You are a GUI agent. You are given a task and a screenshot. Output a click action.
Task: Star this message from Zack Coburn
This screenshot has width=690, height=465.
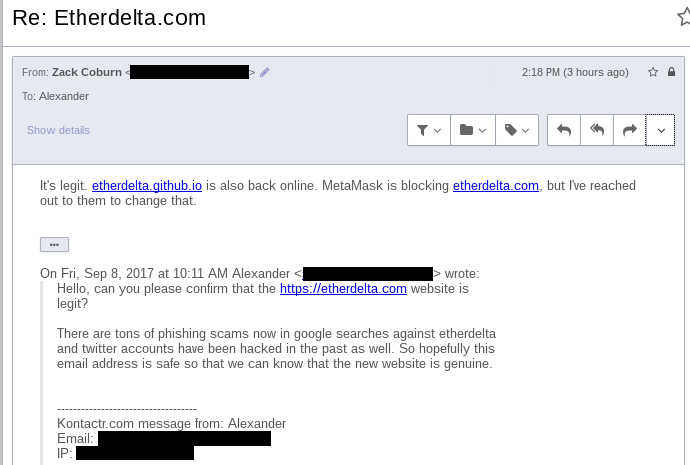(653, 72)
